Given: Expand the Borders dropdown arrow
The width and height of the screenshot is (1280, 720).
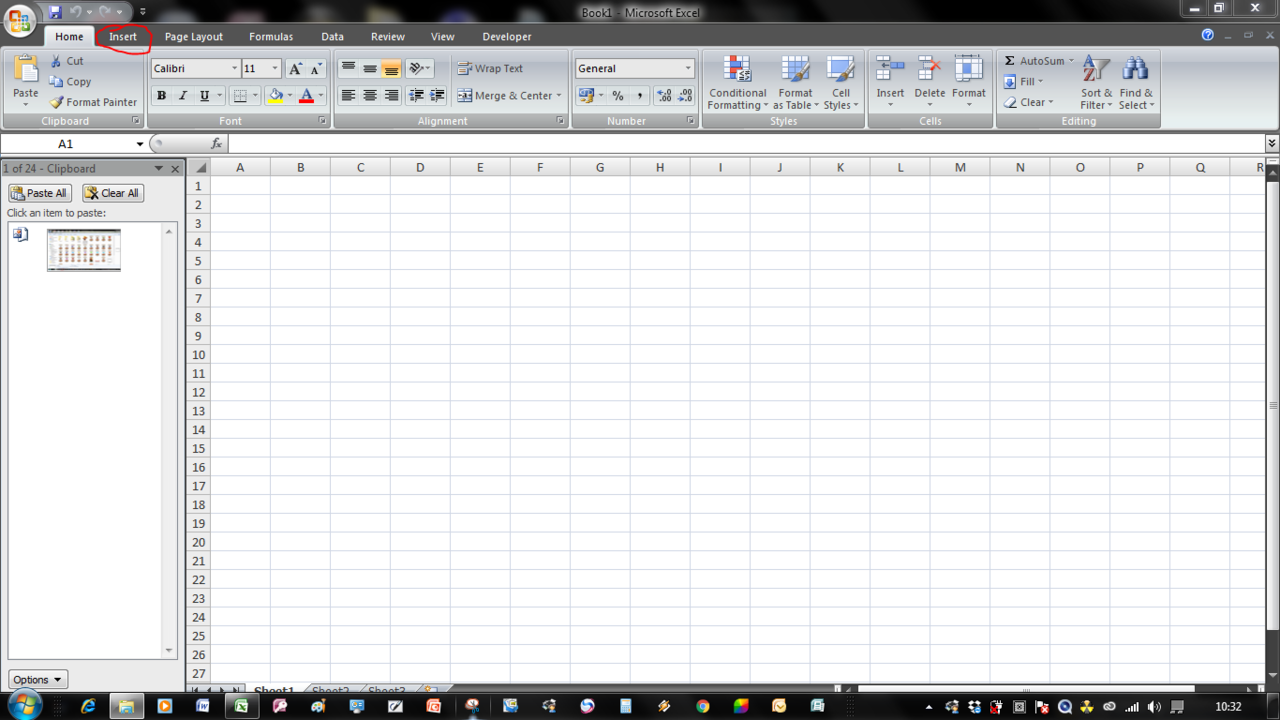Looking at the screenshot, I should click(255, 96).
